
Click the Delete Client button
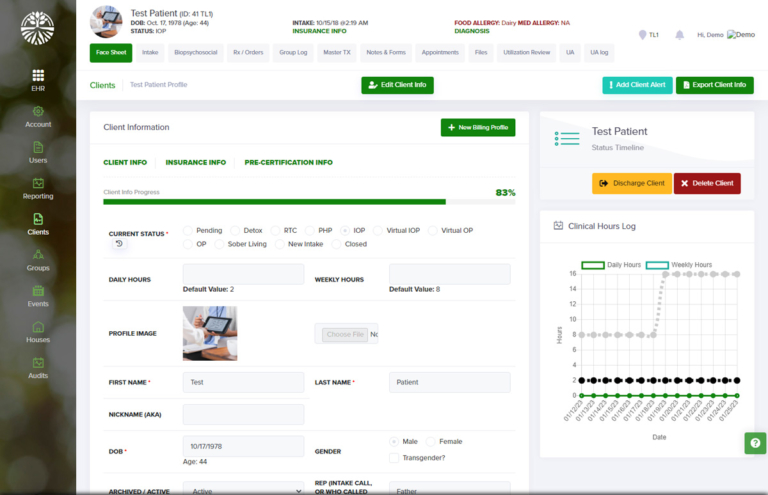tap(707, 183)
